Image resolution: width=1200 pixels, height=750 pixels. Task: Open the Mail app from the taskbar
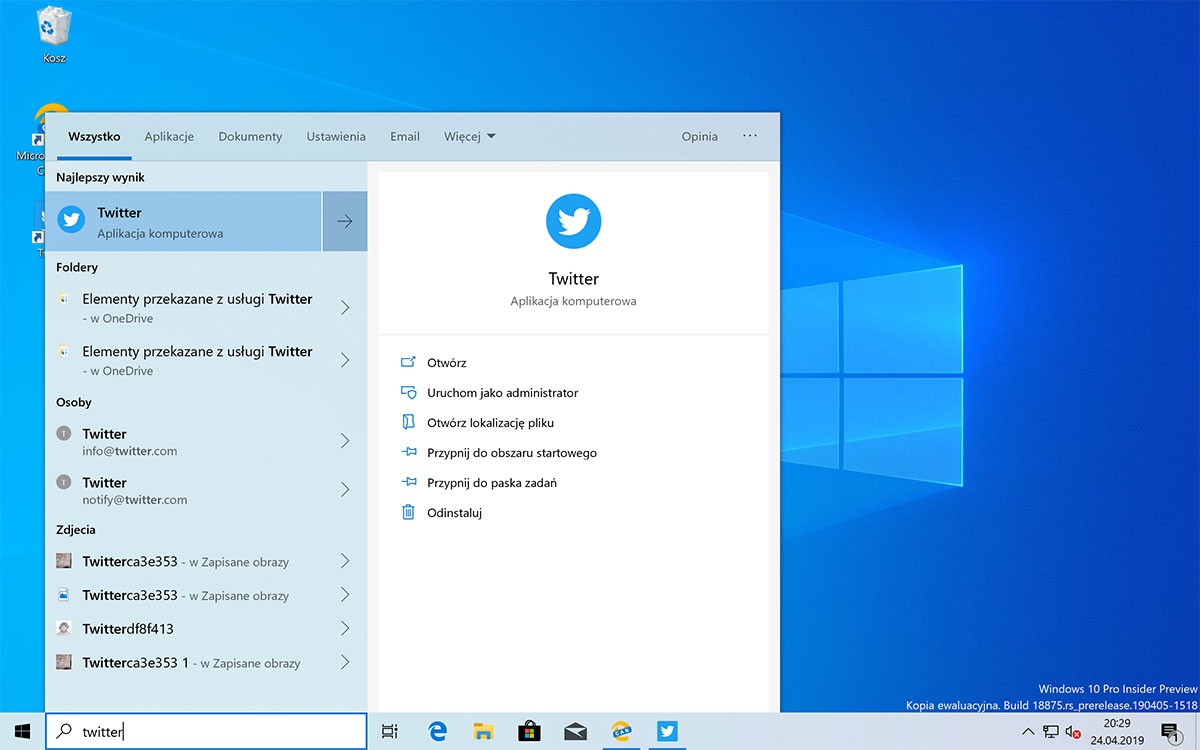point(575,732)
